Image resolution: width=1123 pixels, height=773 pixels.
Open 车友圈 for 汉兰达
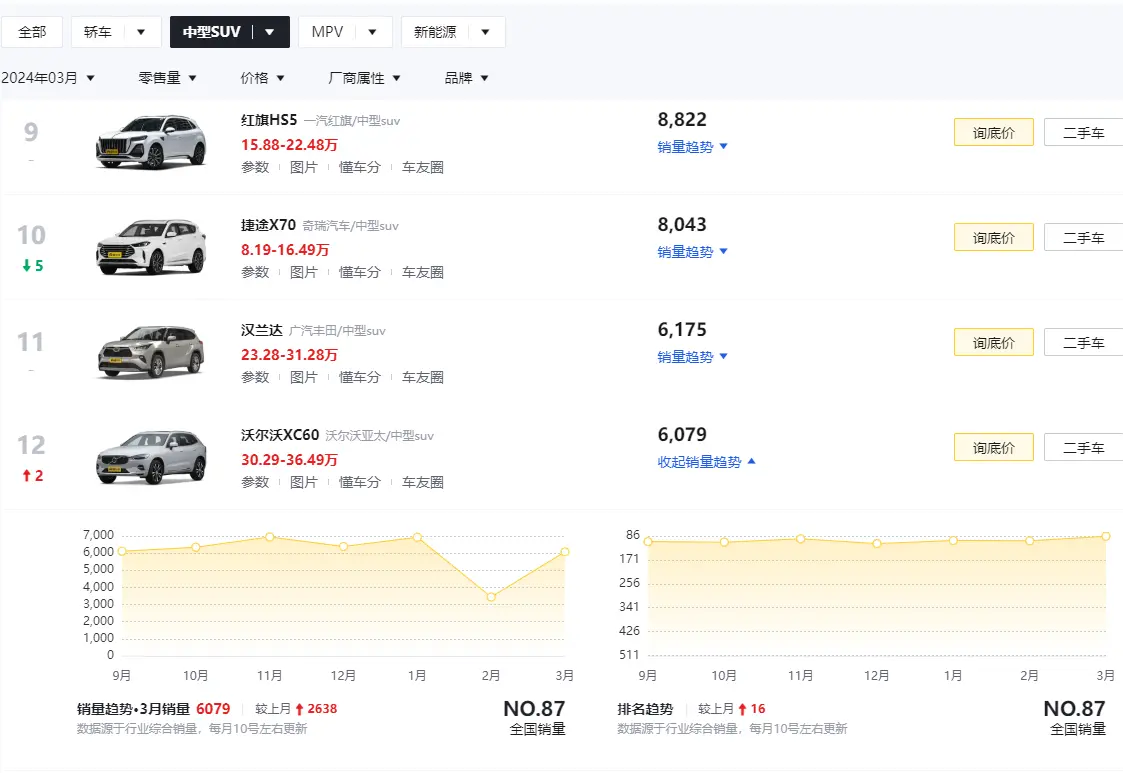tap(423, 378)
